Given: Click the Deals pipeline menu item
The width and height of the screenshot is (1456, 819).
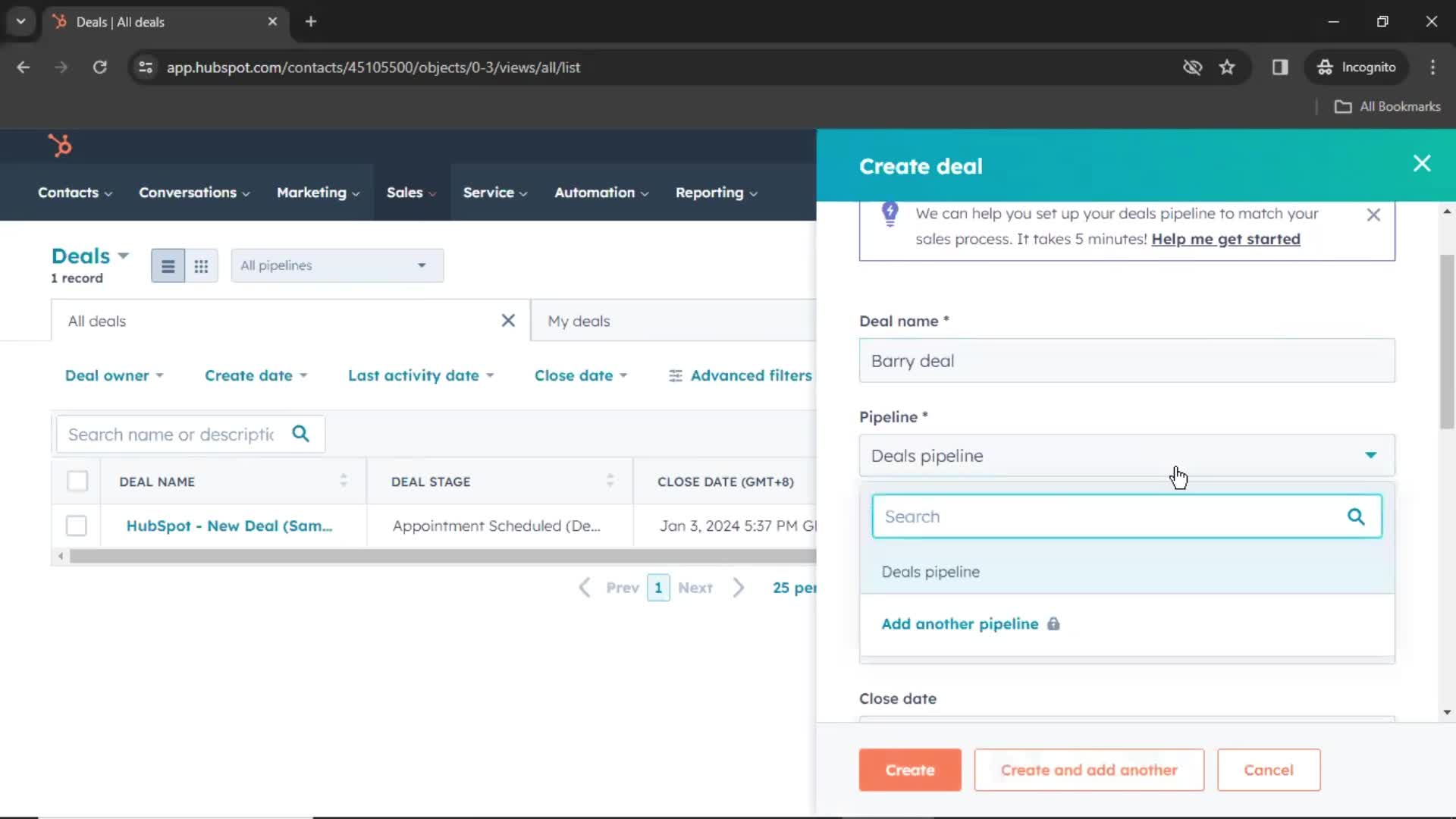Looking at the screenshot, I should coord(1127,572).
